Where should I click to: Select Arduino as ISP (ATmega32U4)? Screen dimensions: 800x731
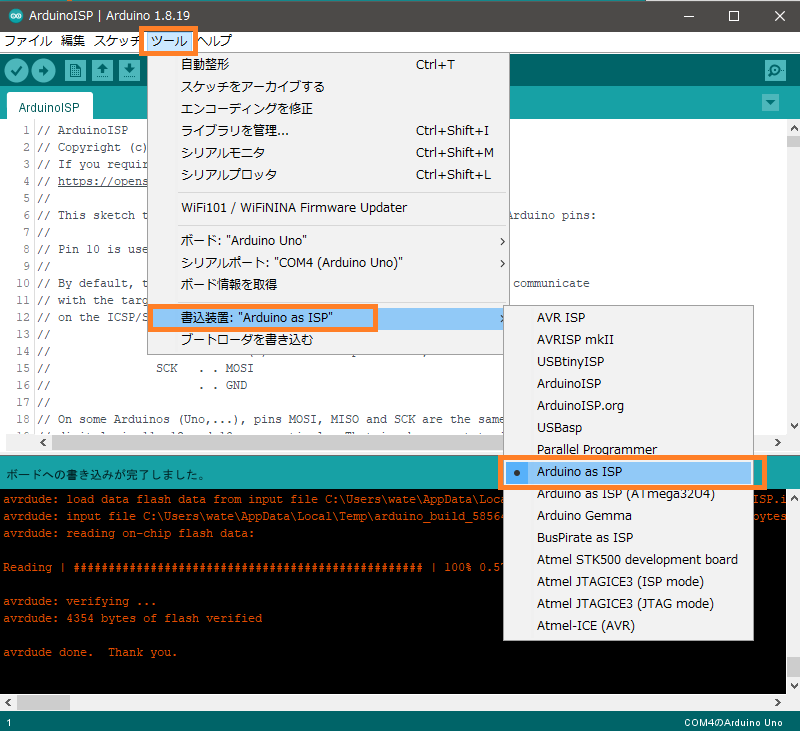tap(628, 495)
